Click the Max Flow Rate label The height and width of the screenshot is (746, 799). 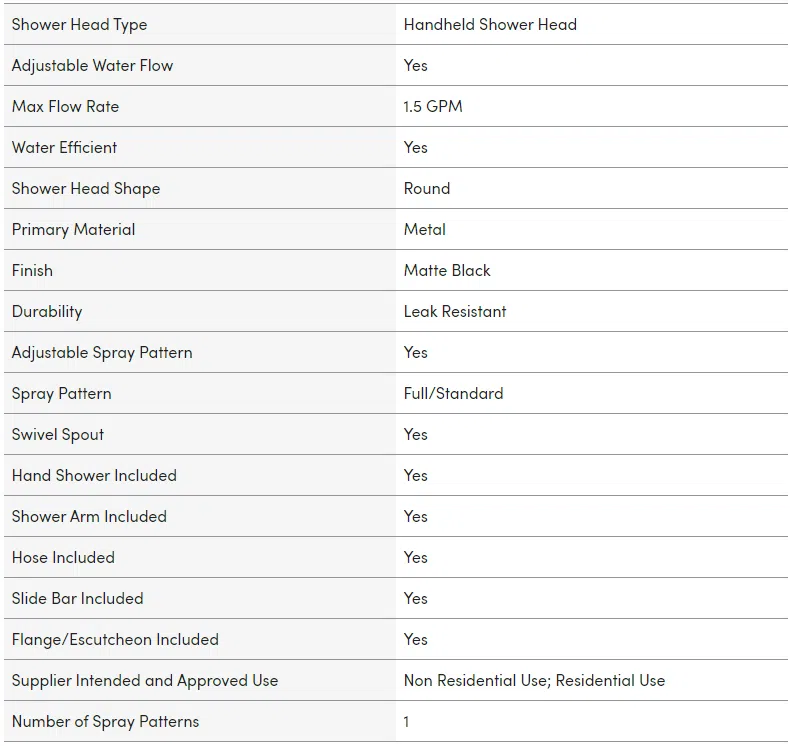click(x=65, y=106)
